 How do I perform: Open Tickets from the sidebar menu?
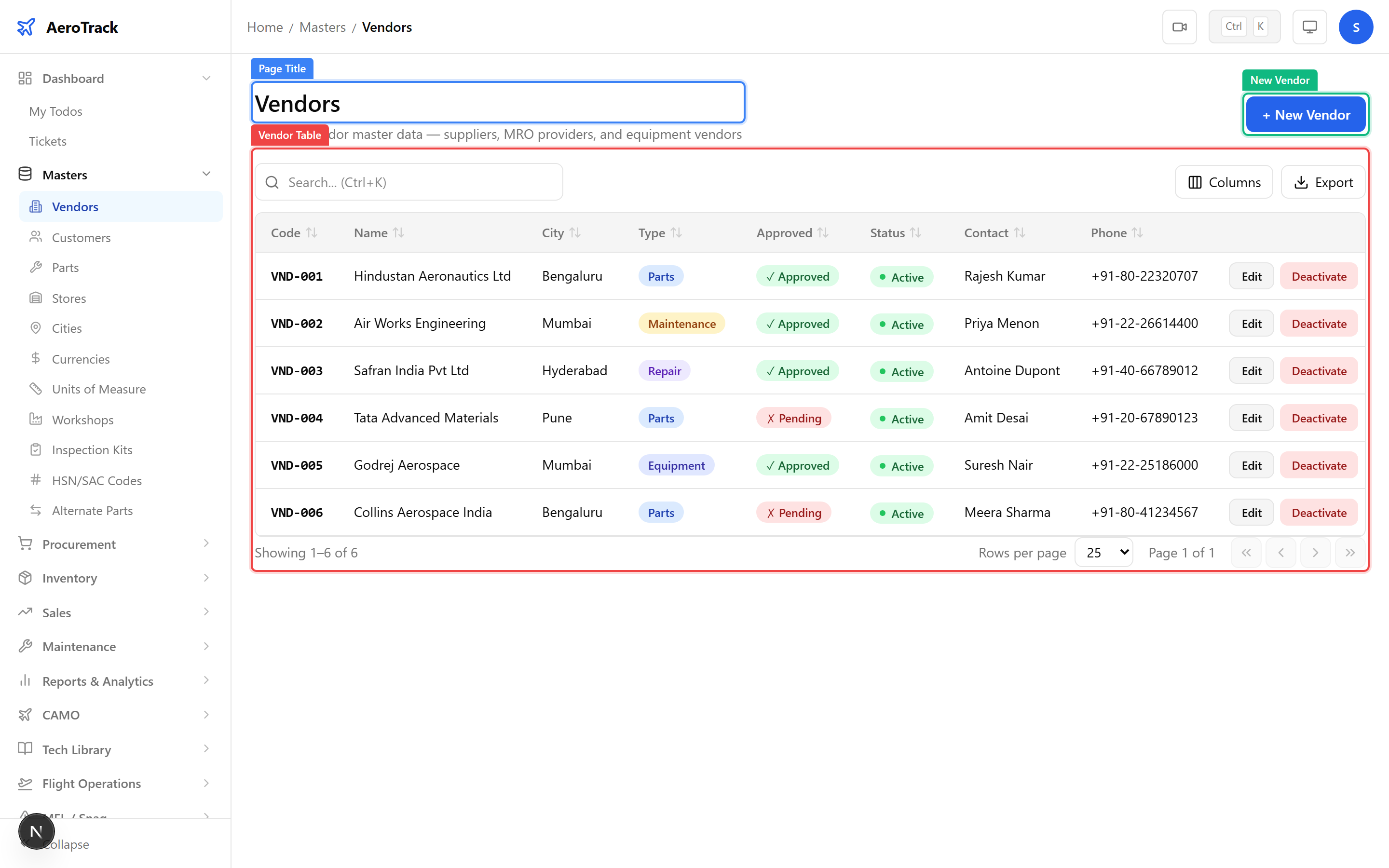pos(48,141)
